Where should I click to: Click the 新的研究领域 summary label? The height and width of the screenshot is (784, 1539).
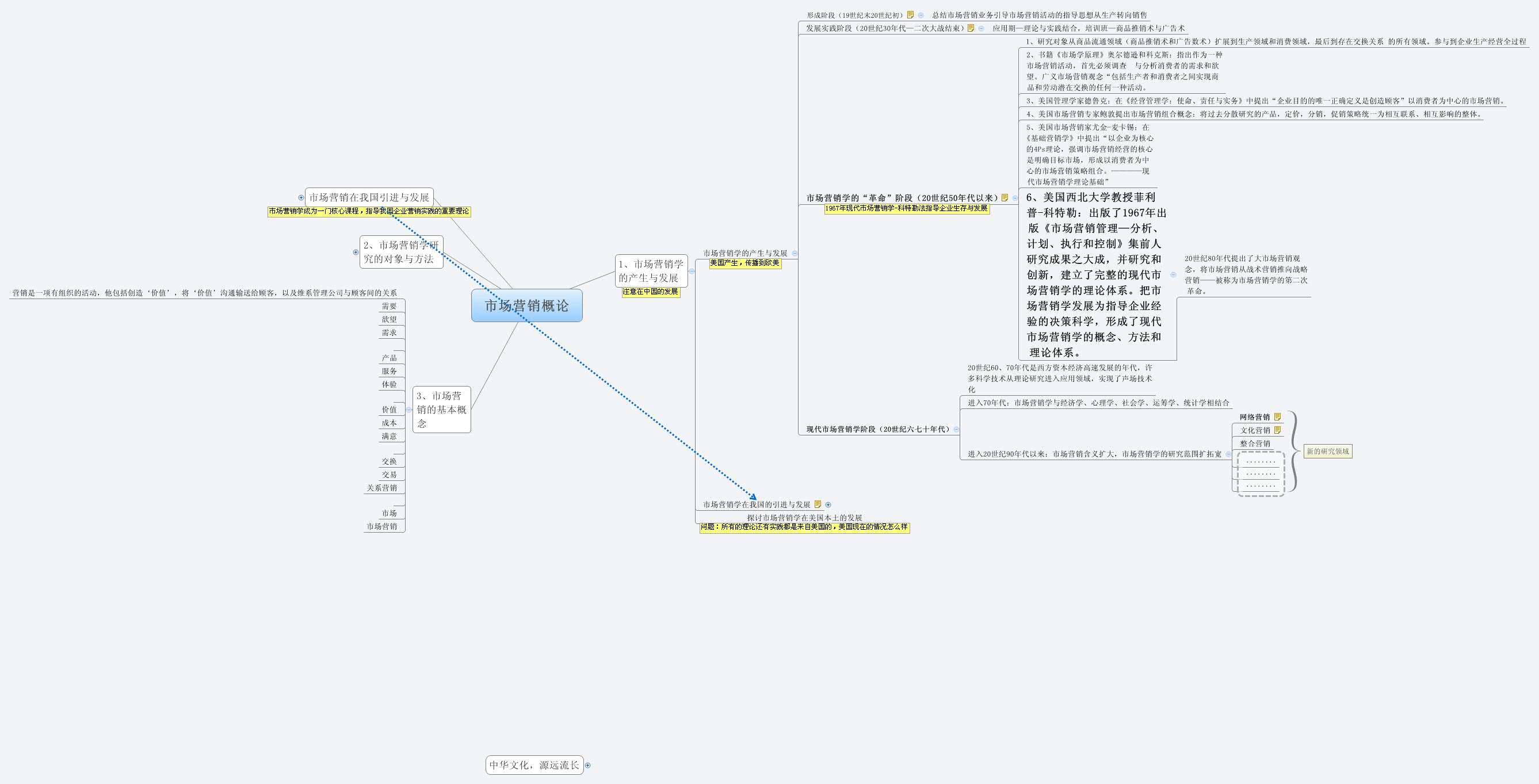click(1327, 452)
